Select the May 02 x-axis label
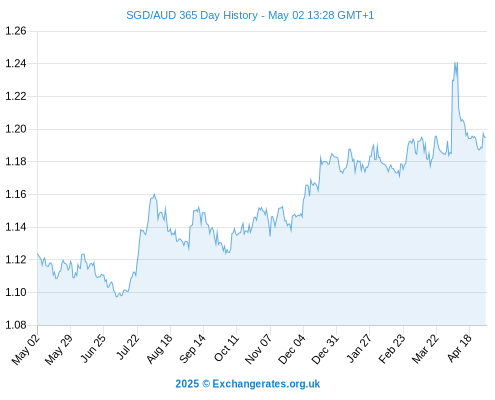This screenshot has width=495, height=400. point(26,349)
